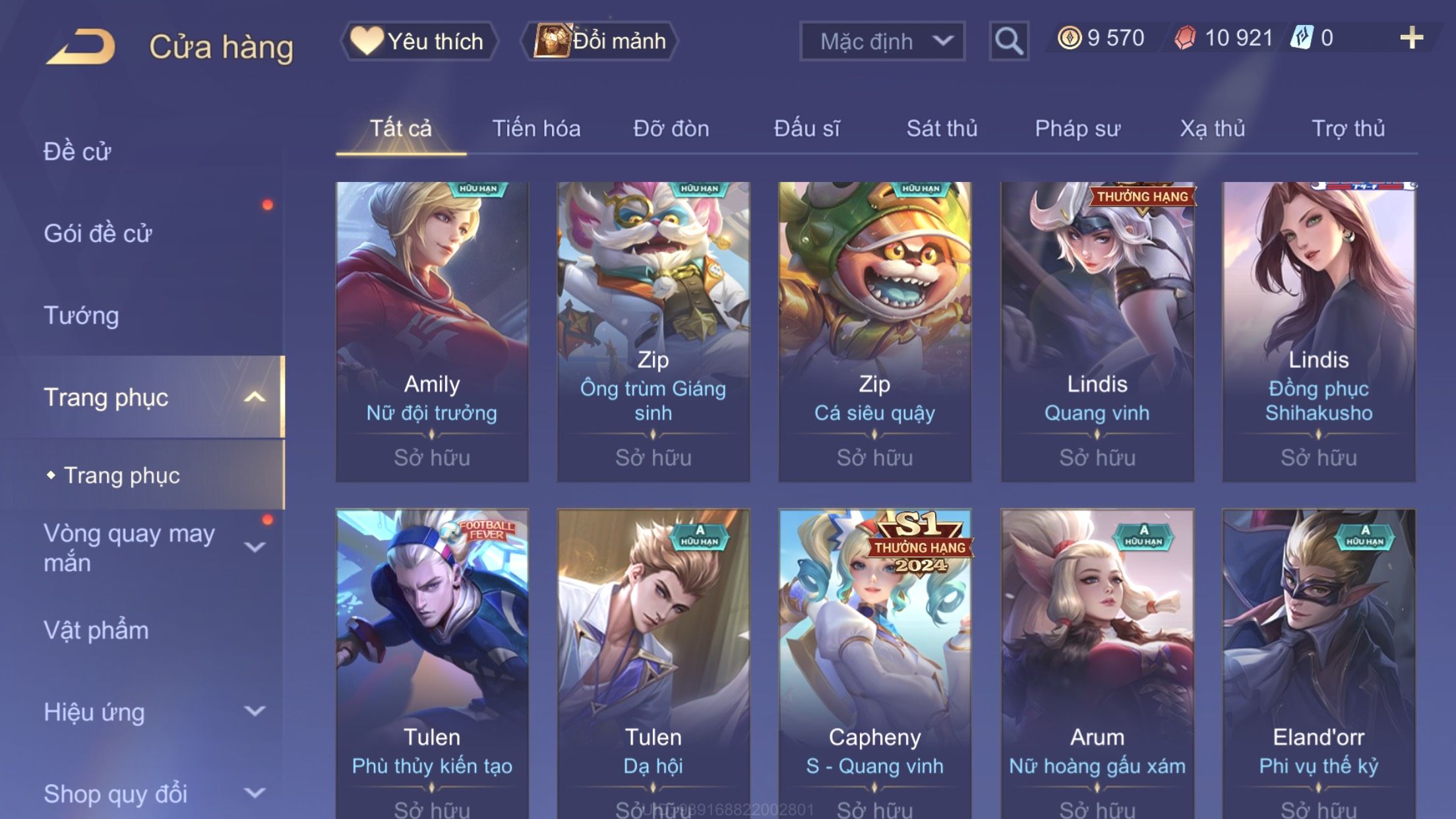Viewport: 1456px width, 819px height.
Task: Open Yêu thích heart favorites
Action: pyautogui.click(x=419, y=41)
